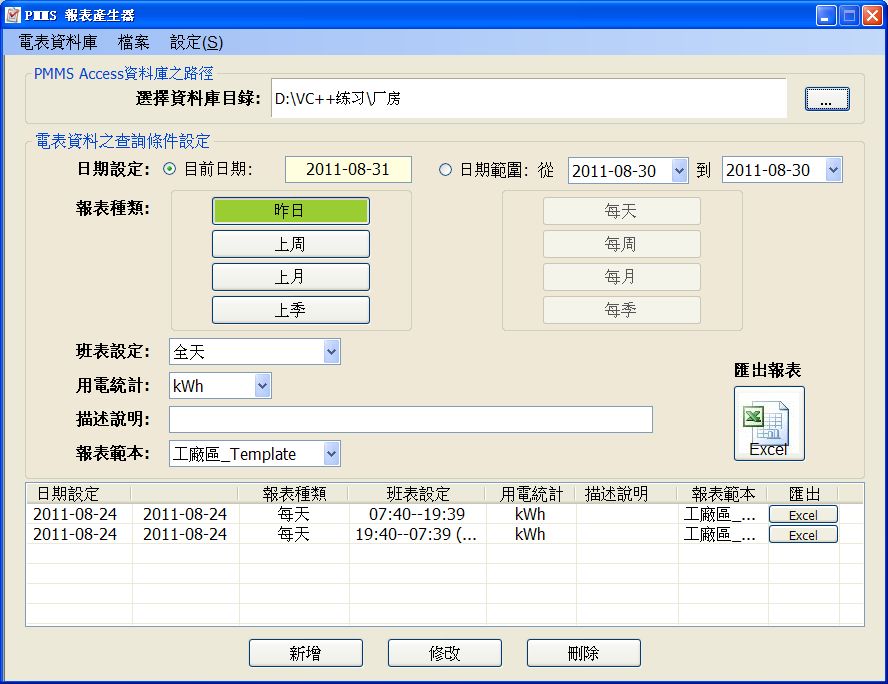Open the 檔案 menu

[x=134, y=42]
